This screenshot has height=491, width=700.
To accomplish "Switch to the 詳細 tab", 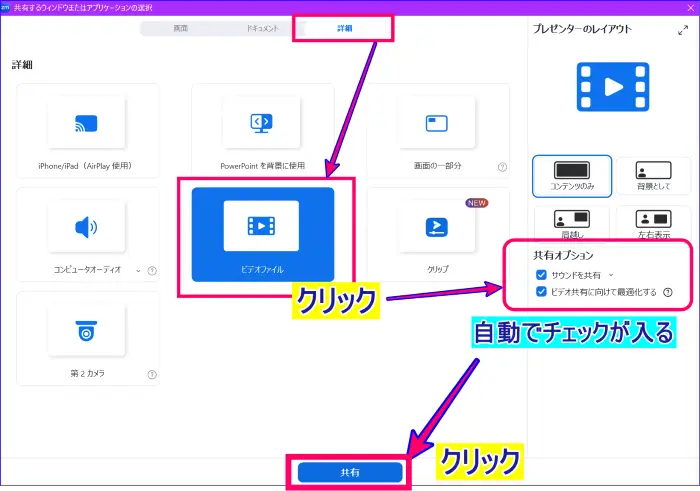I will pos(344,29).
